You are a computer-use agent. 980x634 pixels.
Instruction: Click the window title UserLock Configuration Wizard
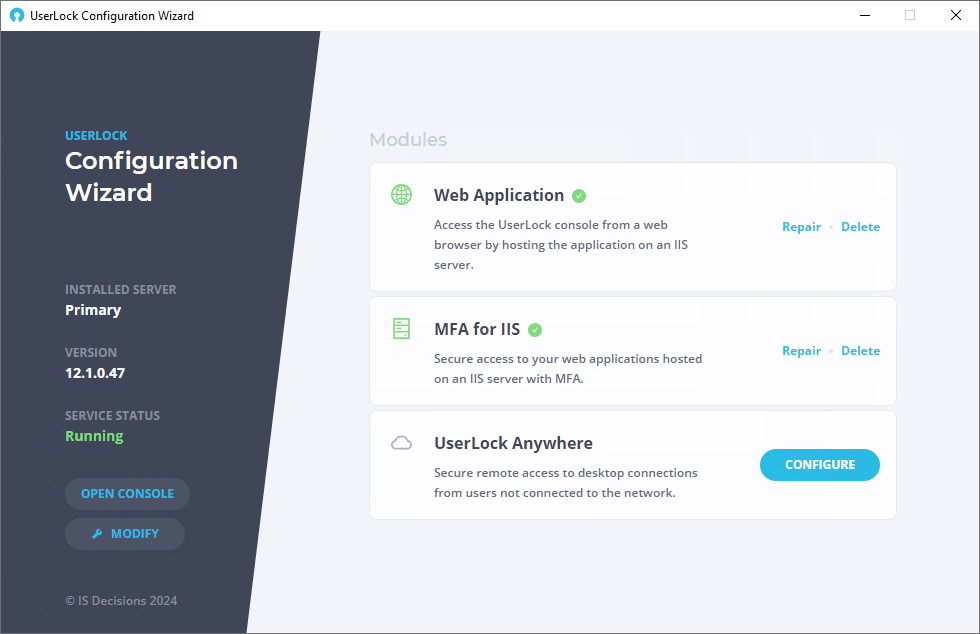tap(112, 16)
